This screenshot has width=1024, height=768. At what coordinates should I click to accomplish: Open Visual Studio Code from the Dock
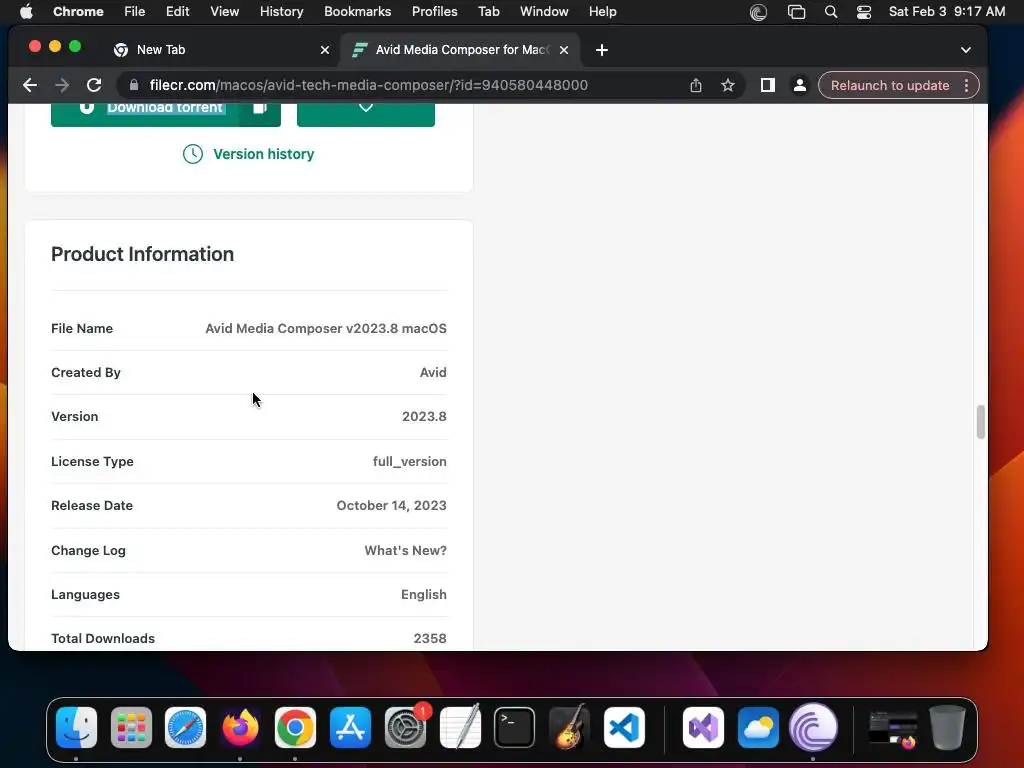[x=624, y=728]
